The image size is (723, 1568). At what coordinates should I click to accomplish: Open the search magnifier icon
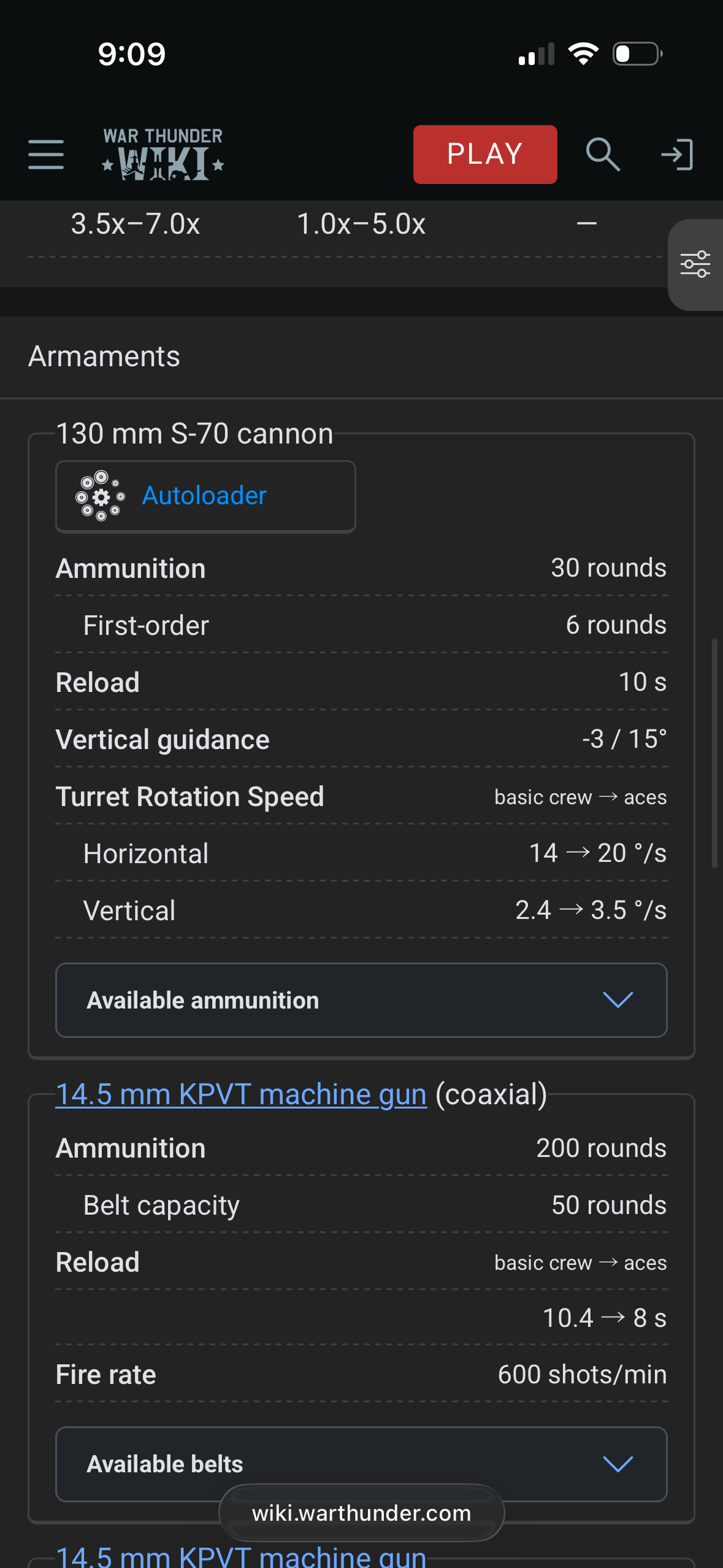pos(602,154)
